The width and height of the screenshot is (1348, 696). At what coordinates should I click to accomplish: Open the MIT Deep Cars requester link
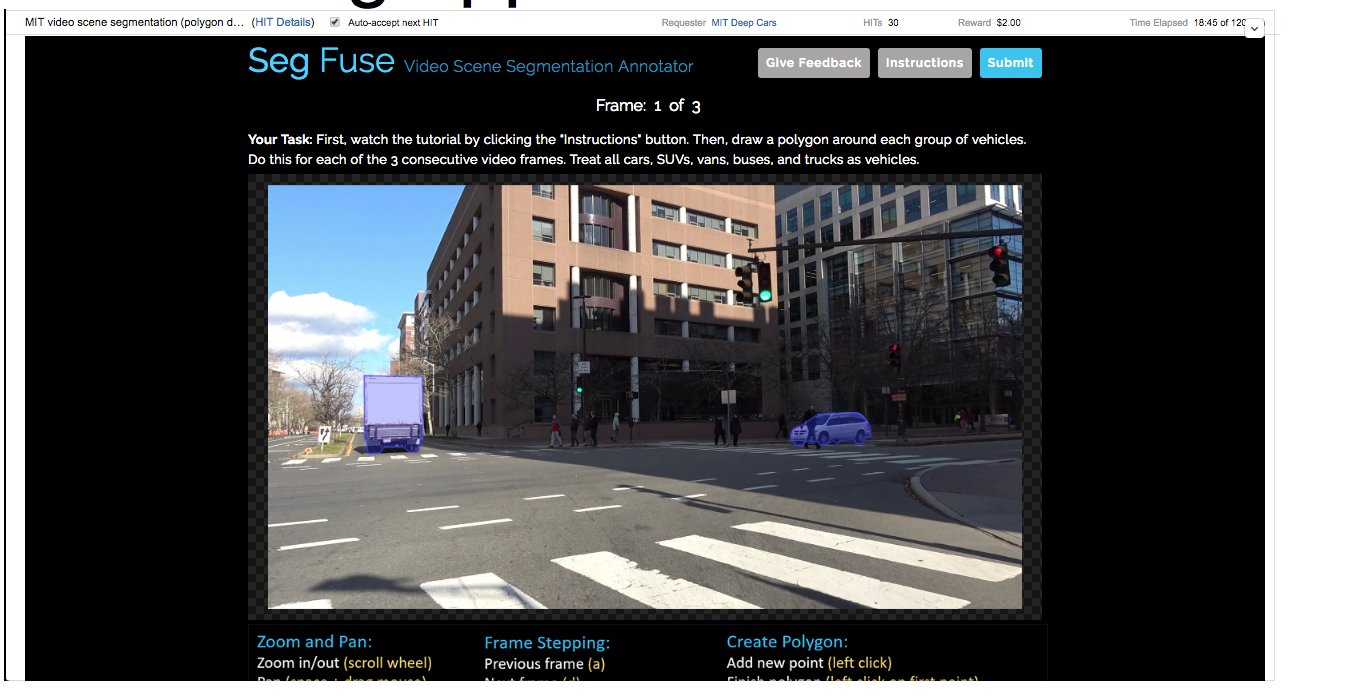click(x=743, y=22)
